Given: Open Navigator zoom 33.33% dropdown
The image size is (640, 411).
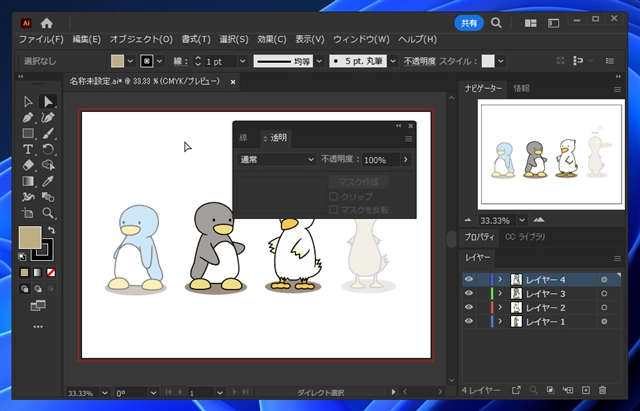Looking at the screenshot, I should tap(522, 220).
